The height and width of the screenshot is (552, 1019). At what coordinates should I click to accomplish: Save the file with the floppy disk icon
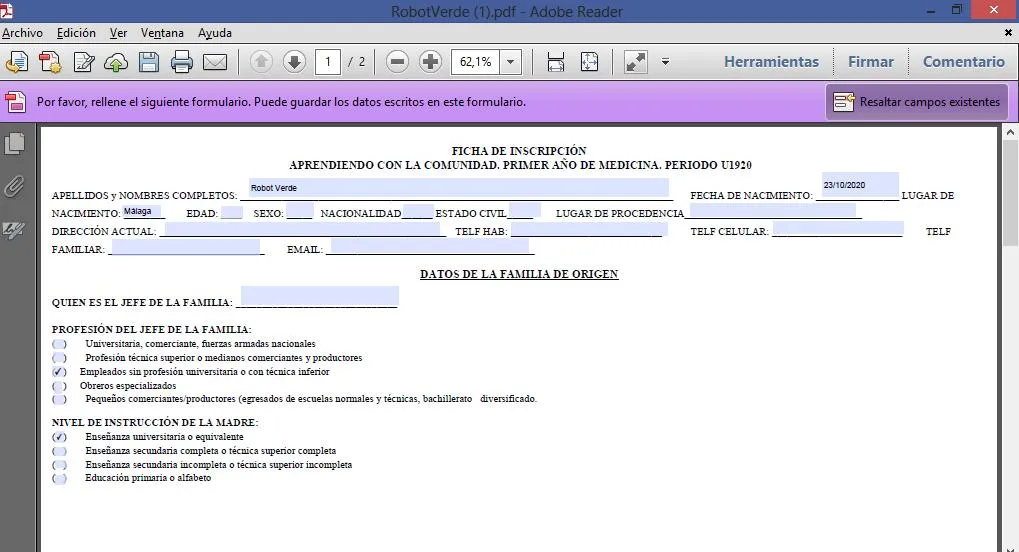pos(149,62)
